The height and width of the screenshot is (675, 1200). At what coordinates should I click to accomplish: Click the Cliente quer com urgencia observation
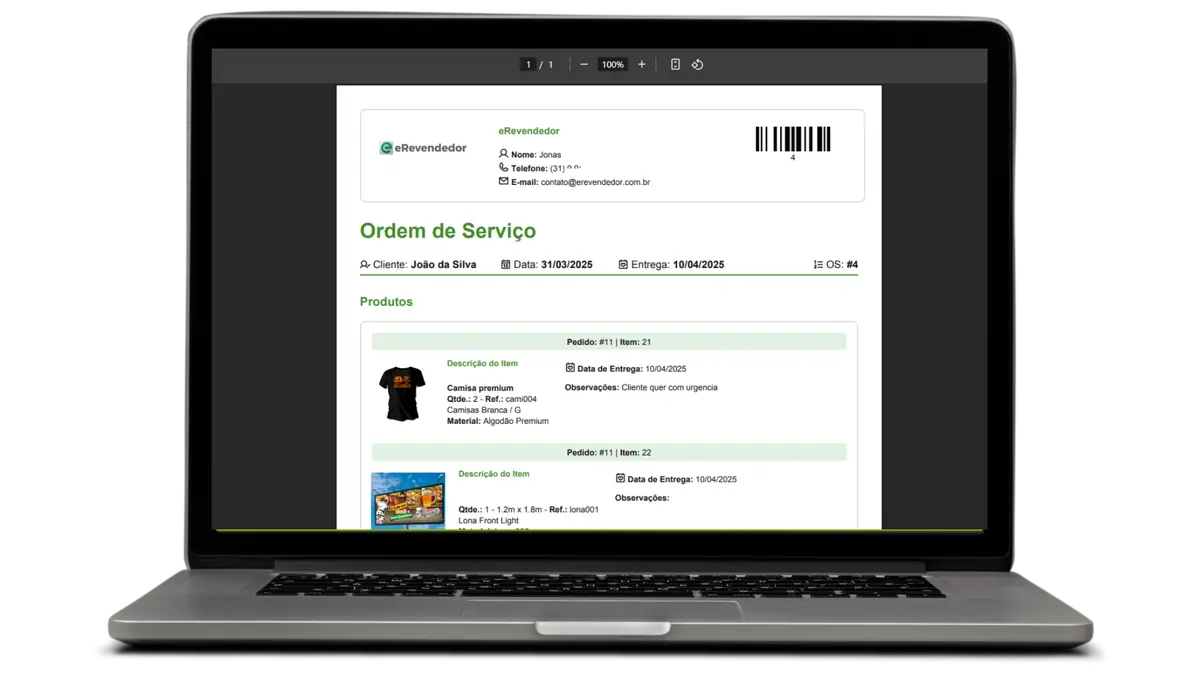tap(669, 387)
